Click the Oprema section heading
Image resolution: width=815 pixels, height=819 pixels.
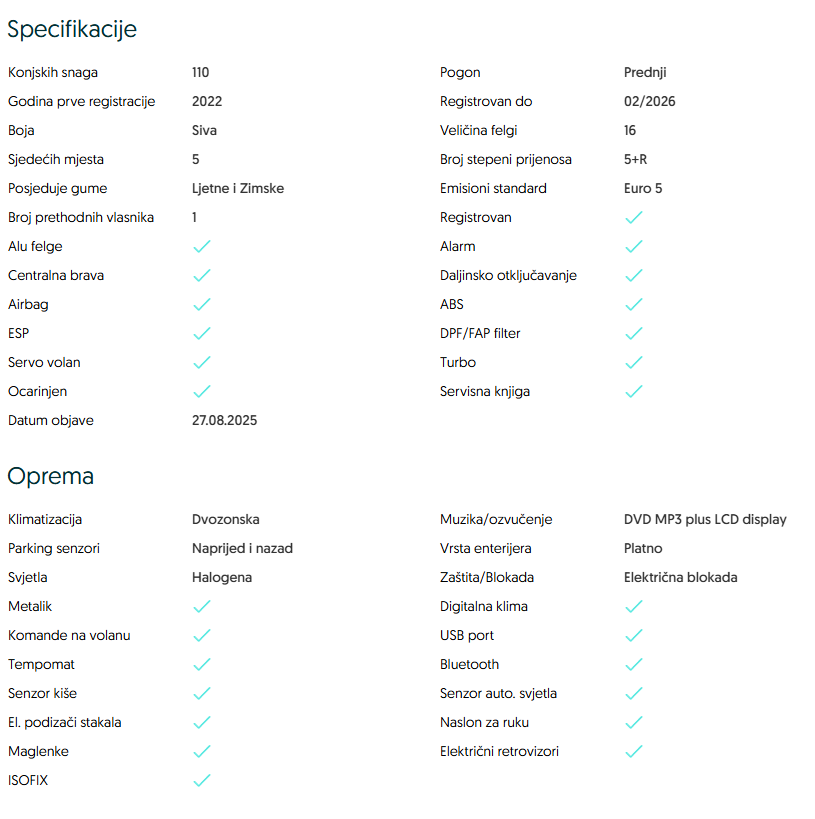[x=51, y=476]
